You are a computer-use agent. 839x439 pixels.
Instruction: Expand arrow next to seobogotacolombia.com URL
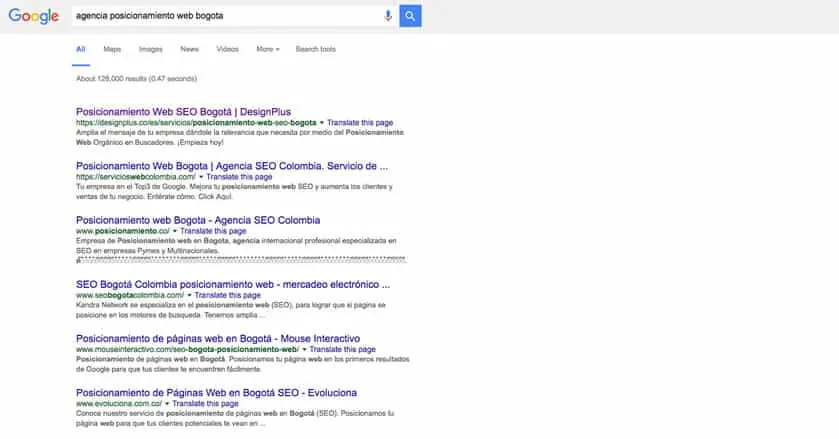[x=189, y=296]
